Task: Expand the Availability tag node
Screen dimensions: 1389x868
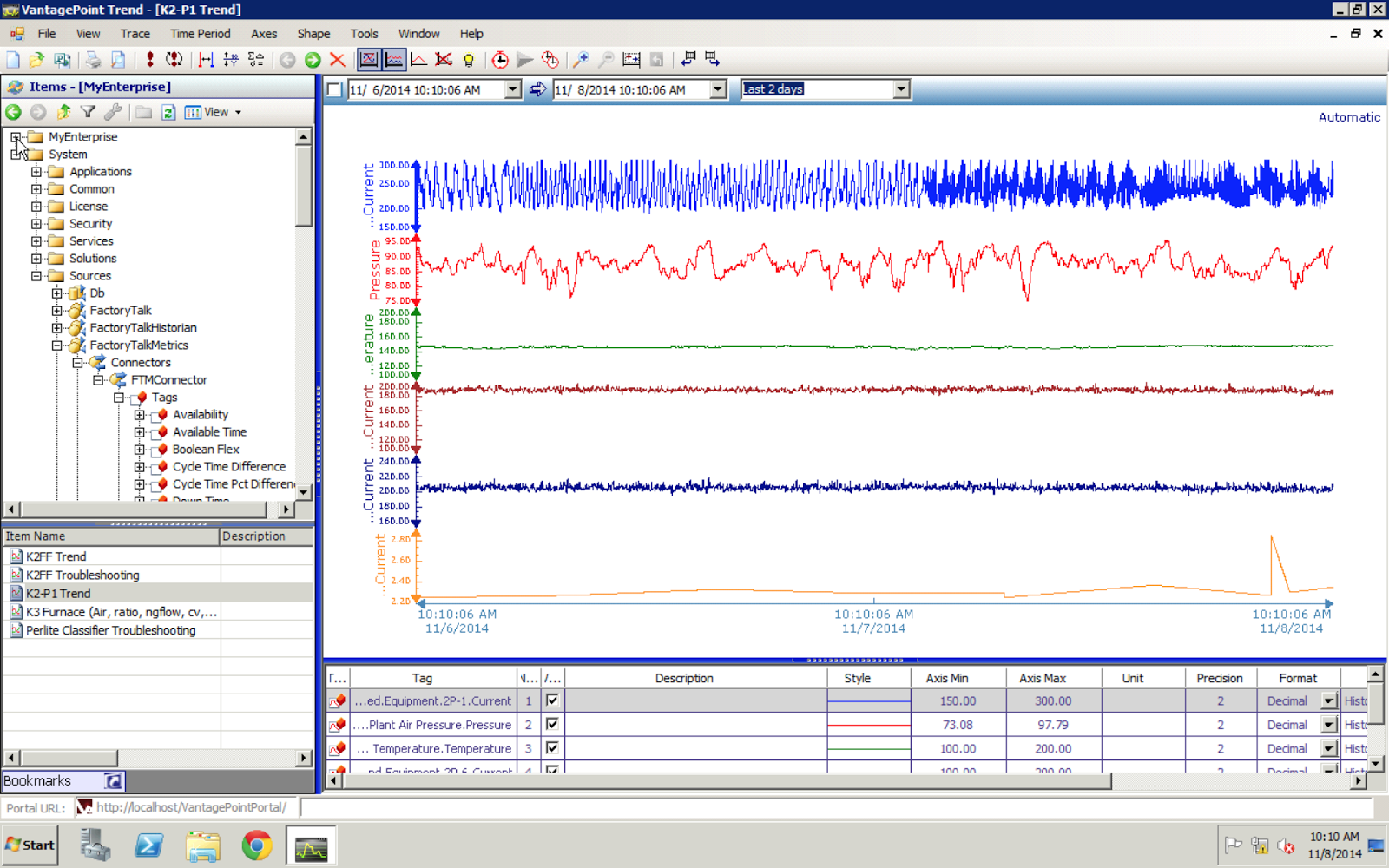Action: pos(140,415)
